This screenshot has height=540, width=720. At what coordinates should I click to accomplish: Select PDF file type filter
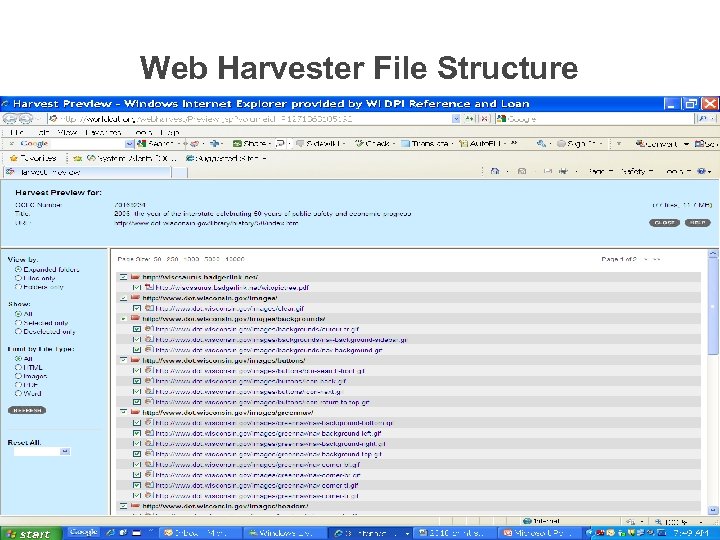[18, 385]
